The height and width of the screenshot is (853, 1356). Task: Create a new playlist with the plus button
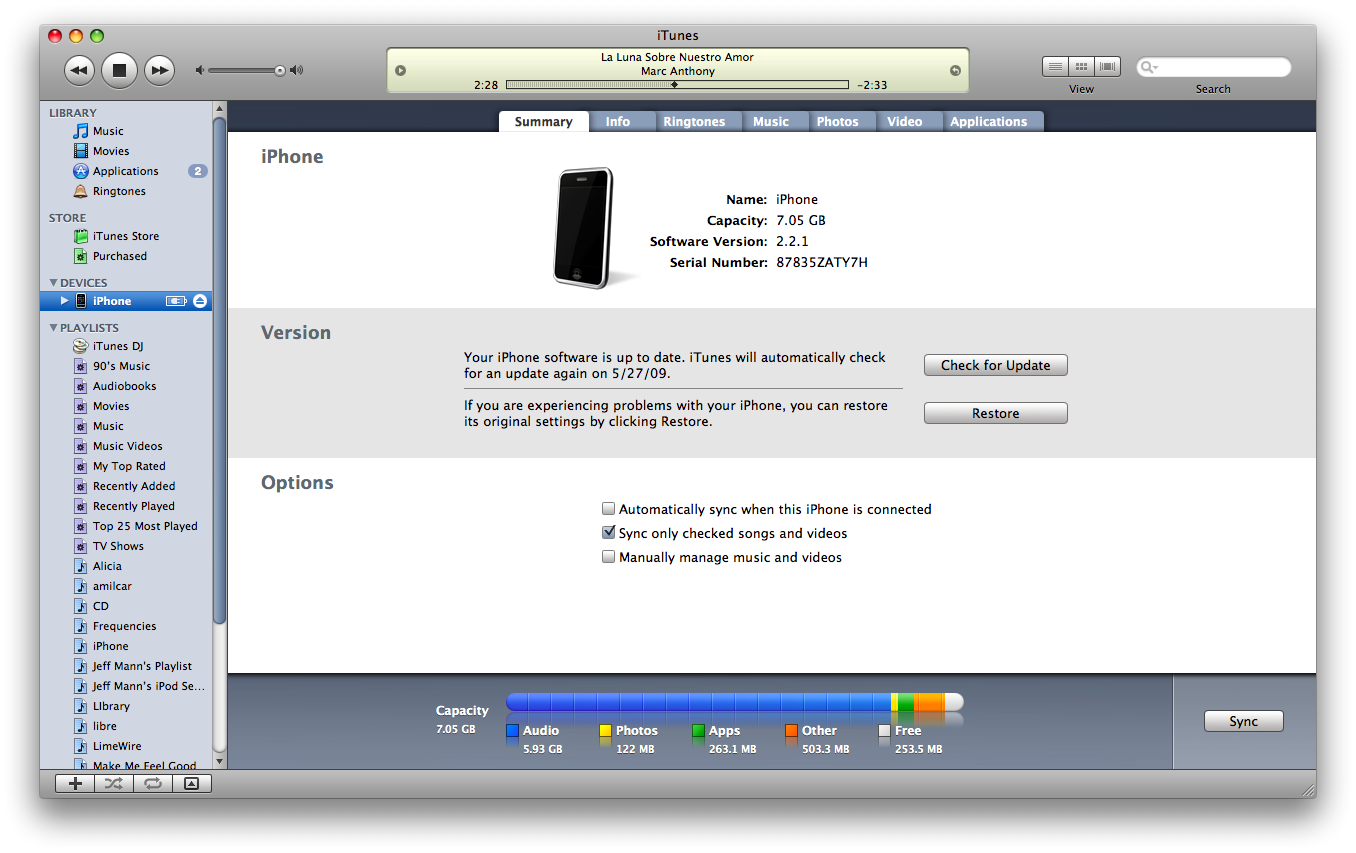point(75,784)
